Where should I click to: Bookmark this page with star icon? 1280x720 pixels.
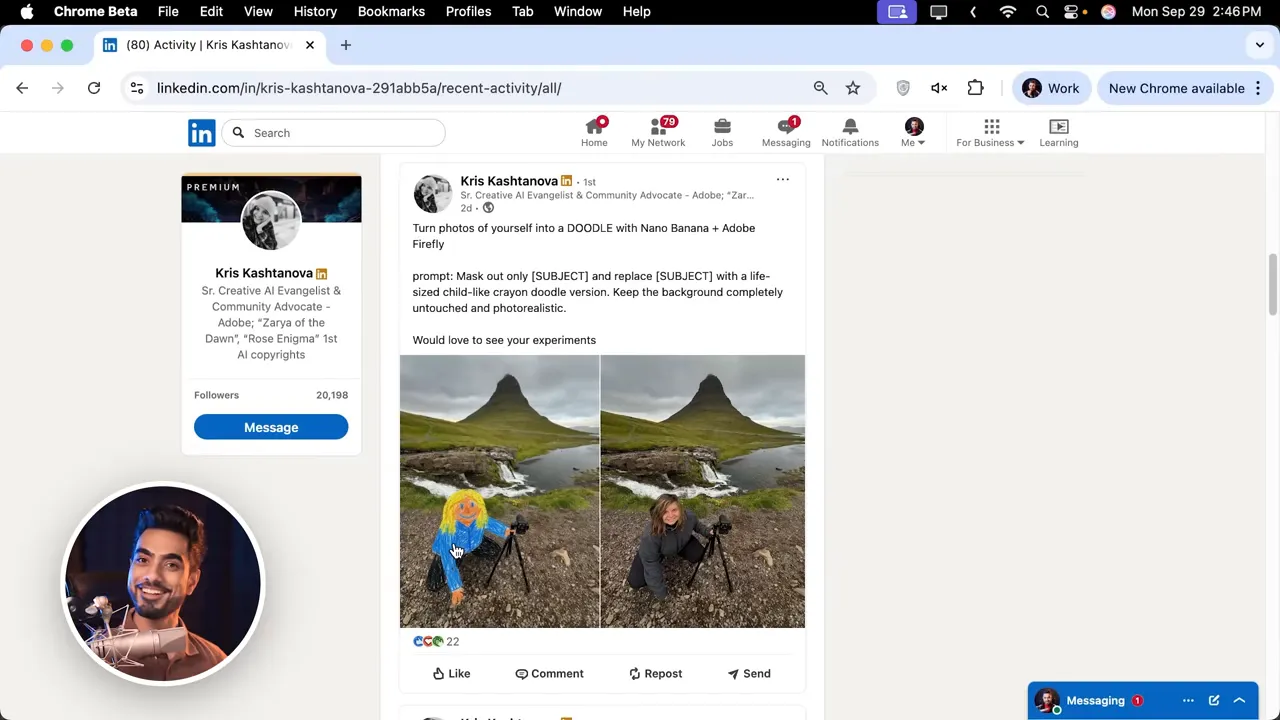tap(853, 88)
